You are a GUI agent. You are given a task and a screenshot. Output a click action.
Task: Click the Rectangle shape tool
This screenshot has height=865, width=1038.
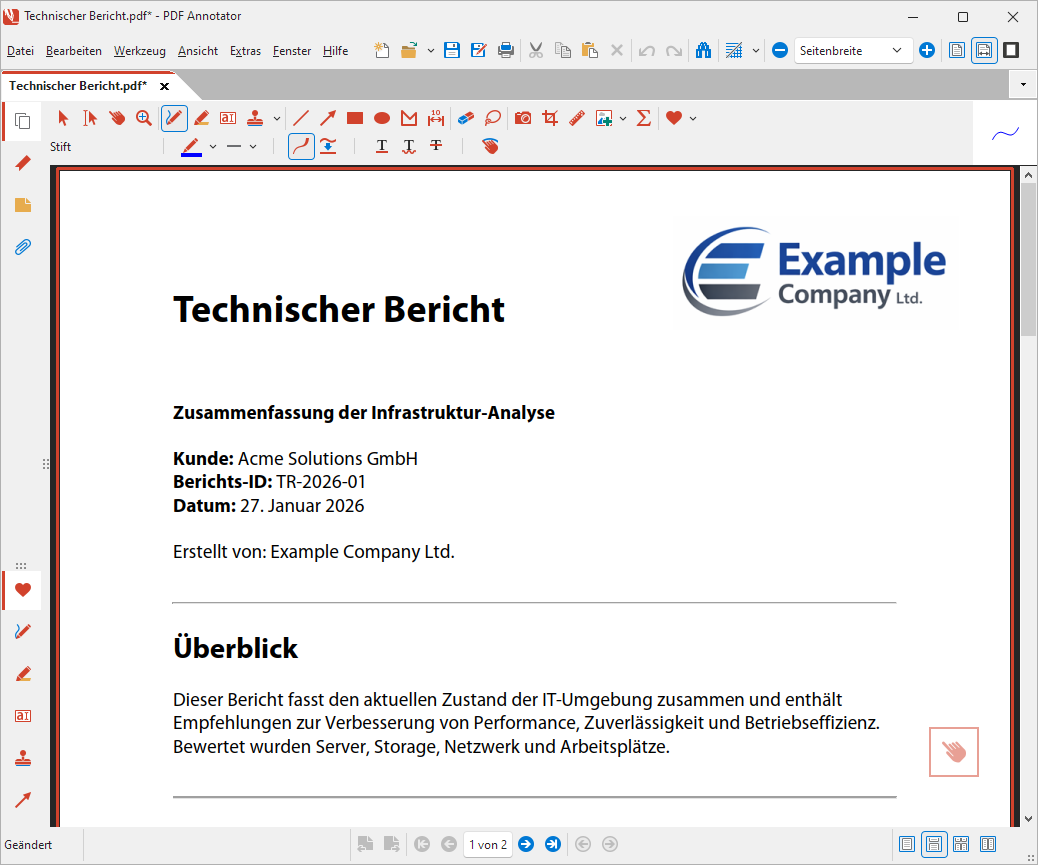[x=354, y=118]
